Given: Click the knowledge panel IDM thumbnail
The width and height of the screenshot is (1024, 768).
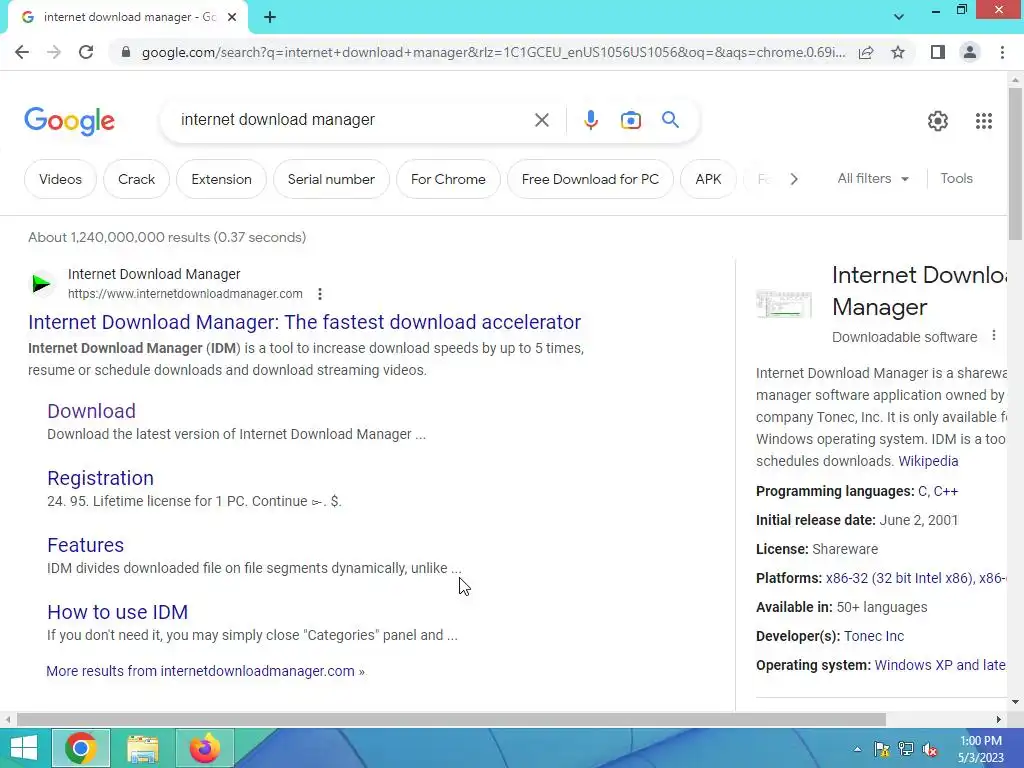Looking at the screenshot, I should click(784, 304).
